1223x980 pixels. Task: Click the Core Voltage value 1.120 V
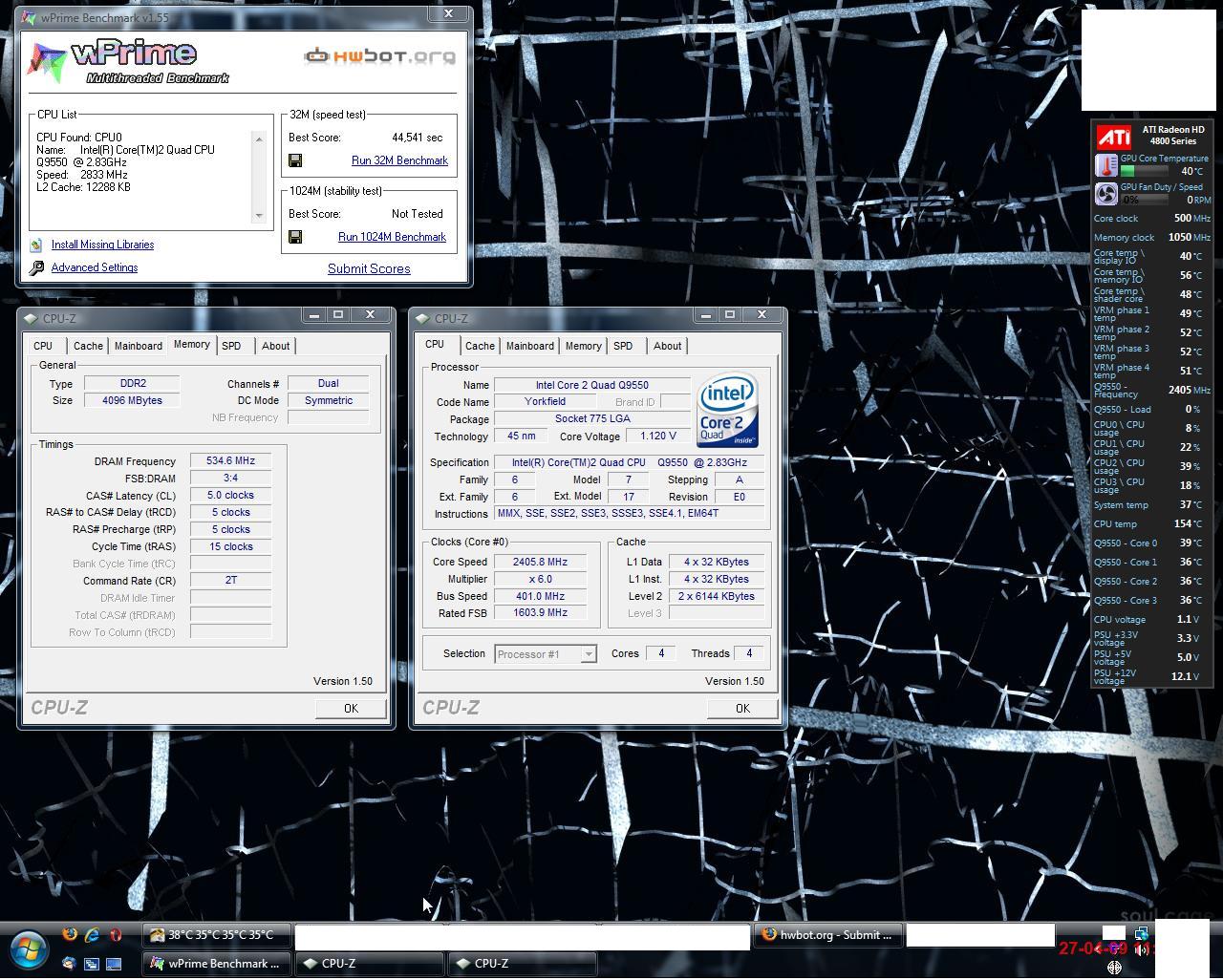(x=658, y=437)
